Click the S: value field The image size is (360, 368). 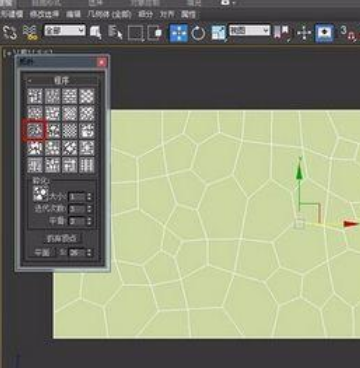pos(77,252)
